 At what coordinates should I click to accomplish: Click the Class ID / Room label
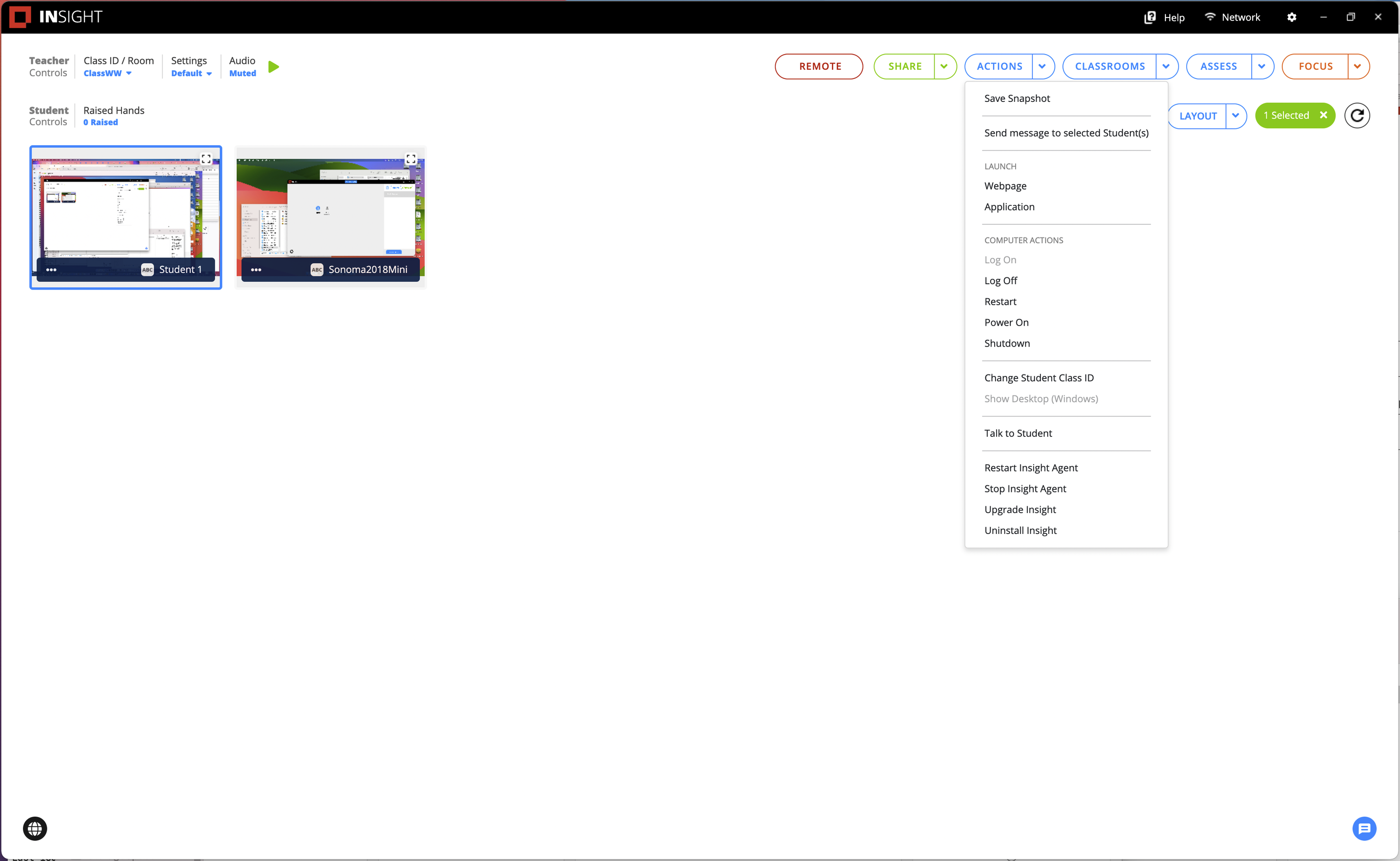click(x=119, y=60)
